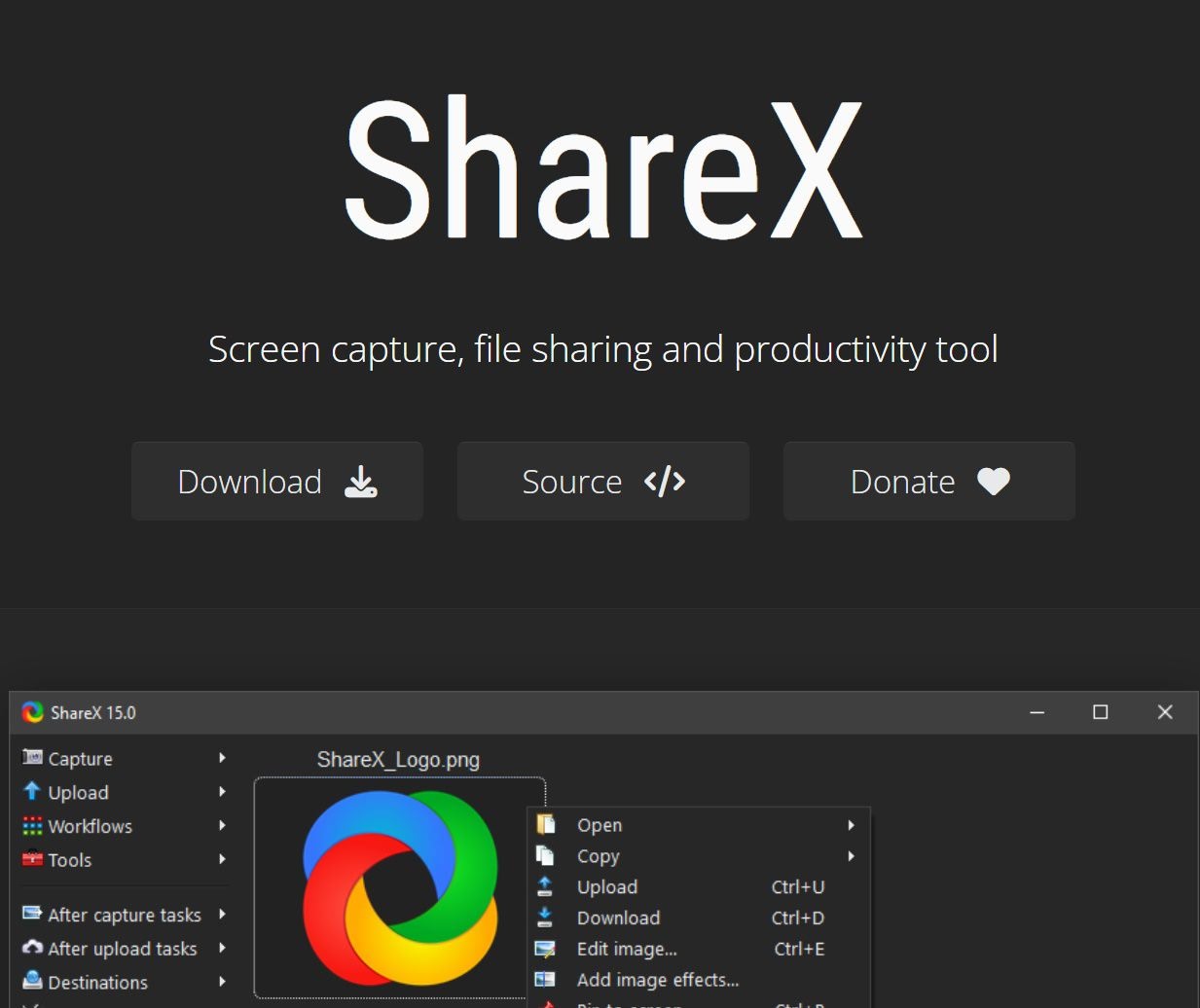Click the Capture camera icon
Viewport: 1200px width, 1008px height.
(32, 757)
